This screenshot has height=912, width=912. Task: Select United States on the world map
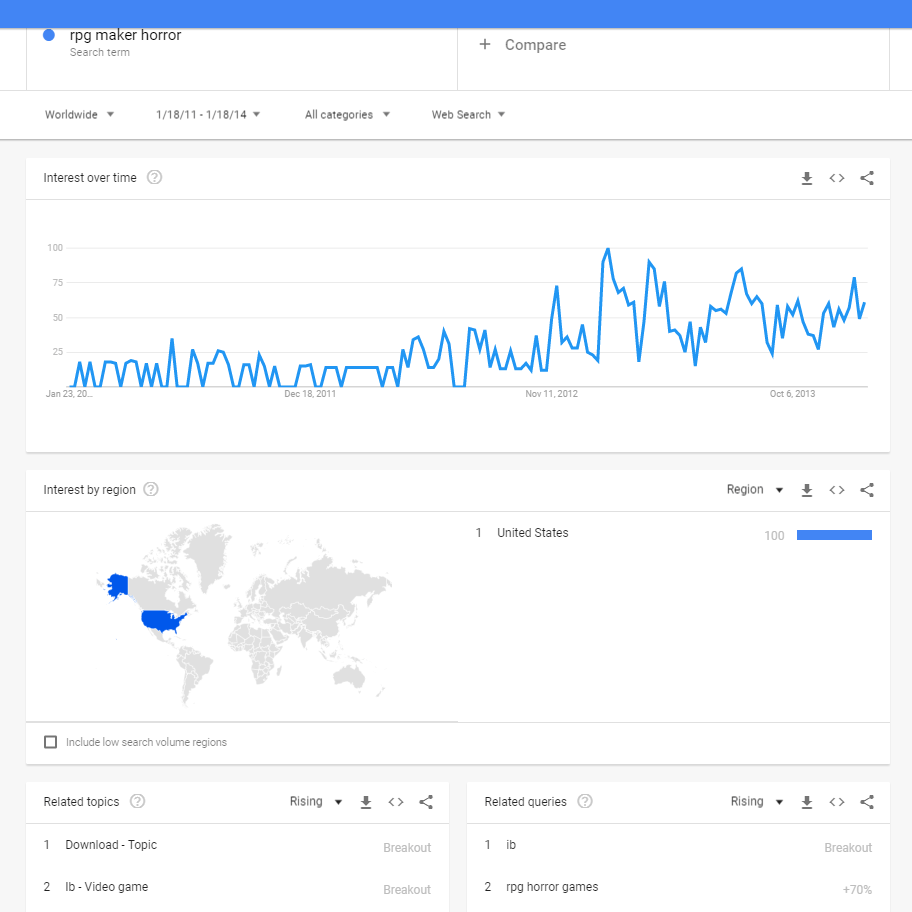162,622
